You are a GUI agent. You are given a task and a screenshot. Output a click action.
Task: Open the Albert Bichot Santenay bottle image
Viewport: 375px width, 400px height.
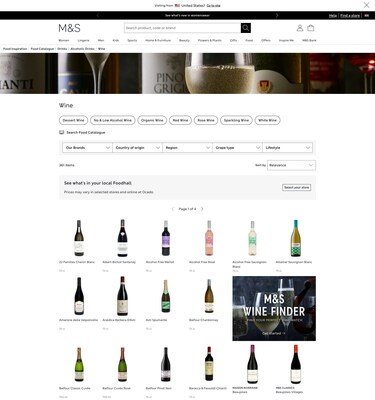tap(122, 238)
